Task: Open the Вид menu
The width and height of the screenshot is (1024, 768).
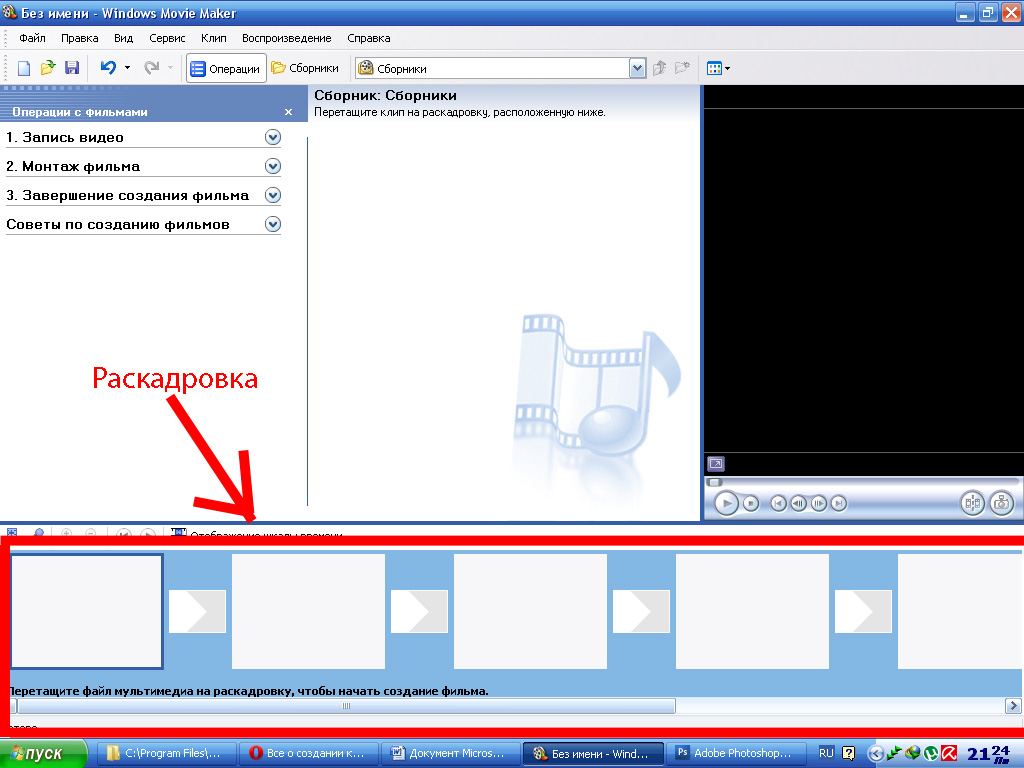Action: (123, 38)
